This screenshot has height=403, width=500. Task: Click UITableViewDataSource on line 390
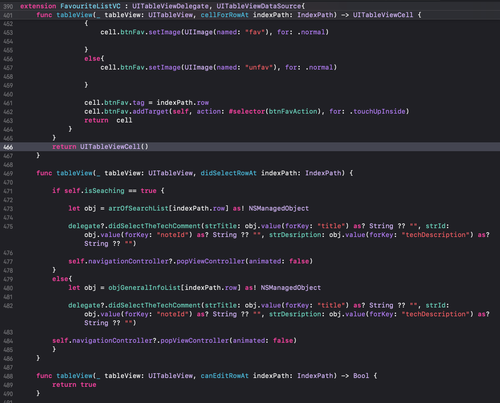259,6
